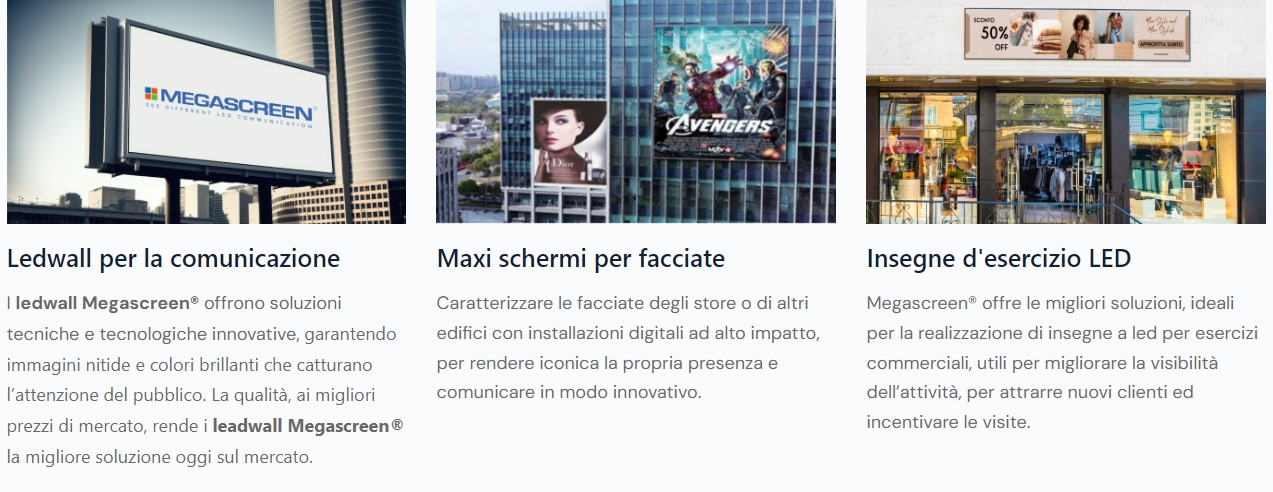Viewport: 1273px width, 492px height.
Task: Click the tagline under the Megascreen logo
Action: [x=228, y=115]
